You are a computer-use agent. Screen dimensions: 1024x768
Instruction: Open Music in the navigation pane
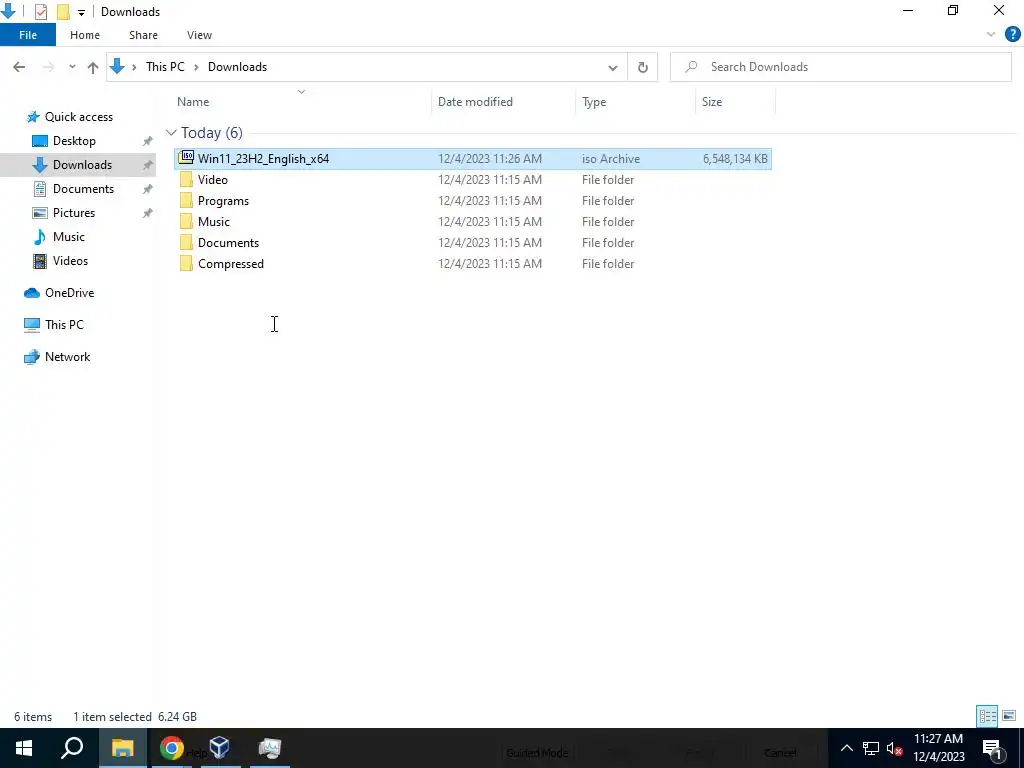coord(69,237)
